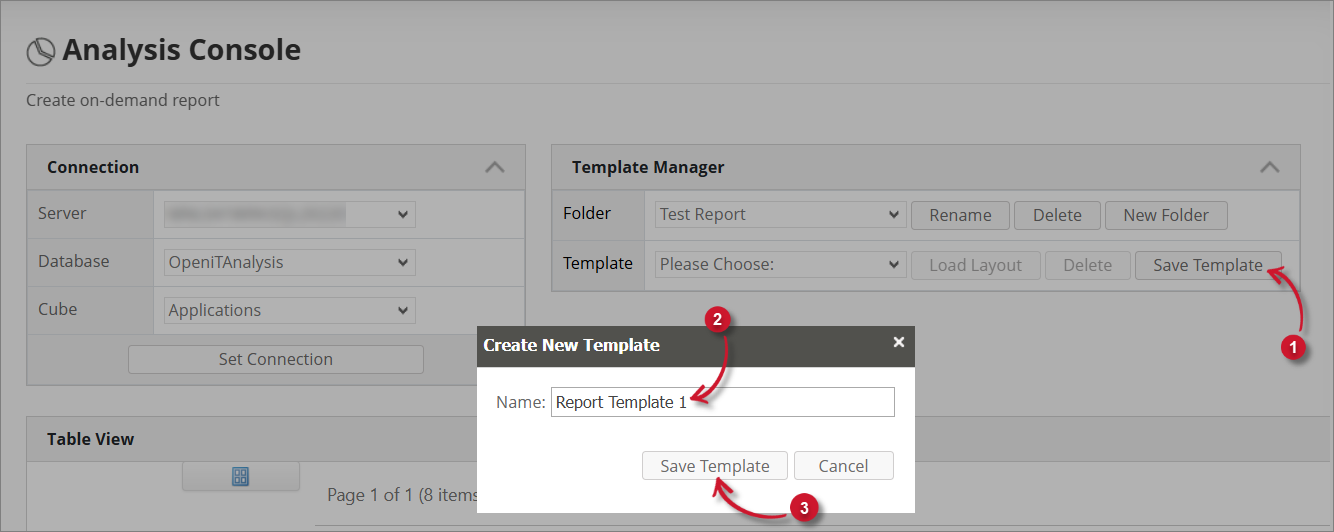Open the Server dropdown

[x=290, y=214]
